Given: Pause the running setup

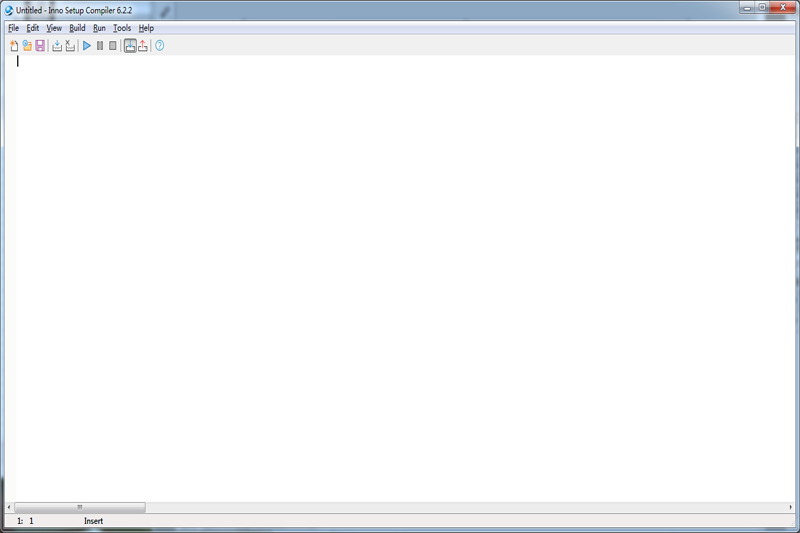Looking at the screenshot, I should (x=100, y=46).
